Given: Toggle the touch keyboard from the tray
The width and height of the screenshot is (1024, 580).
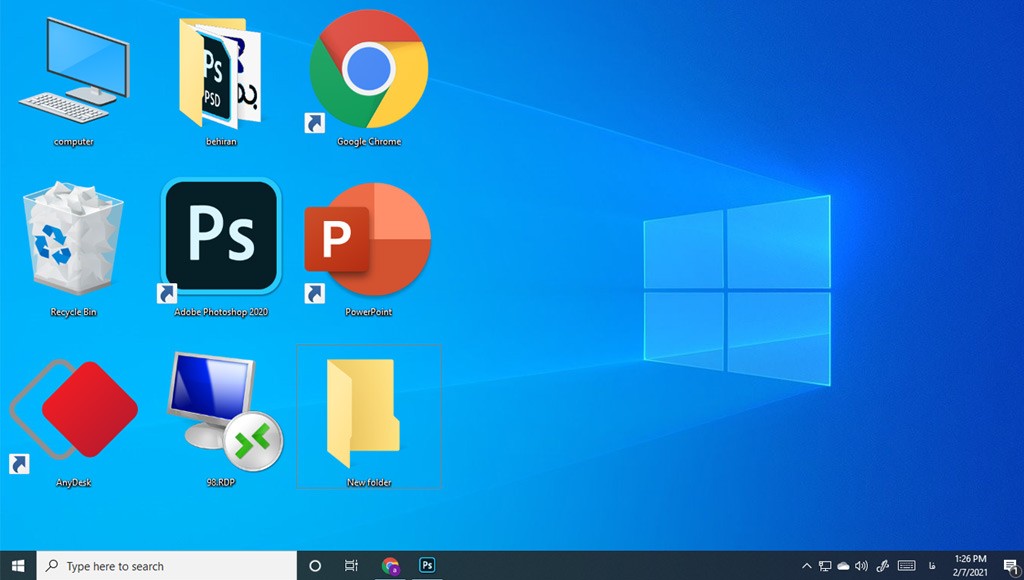Looking at the screenshot, I should 906,565.
